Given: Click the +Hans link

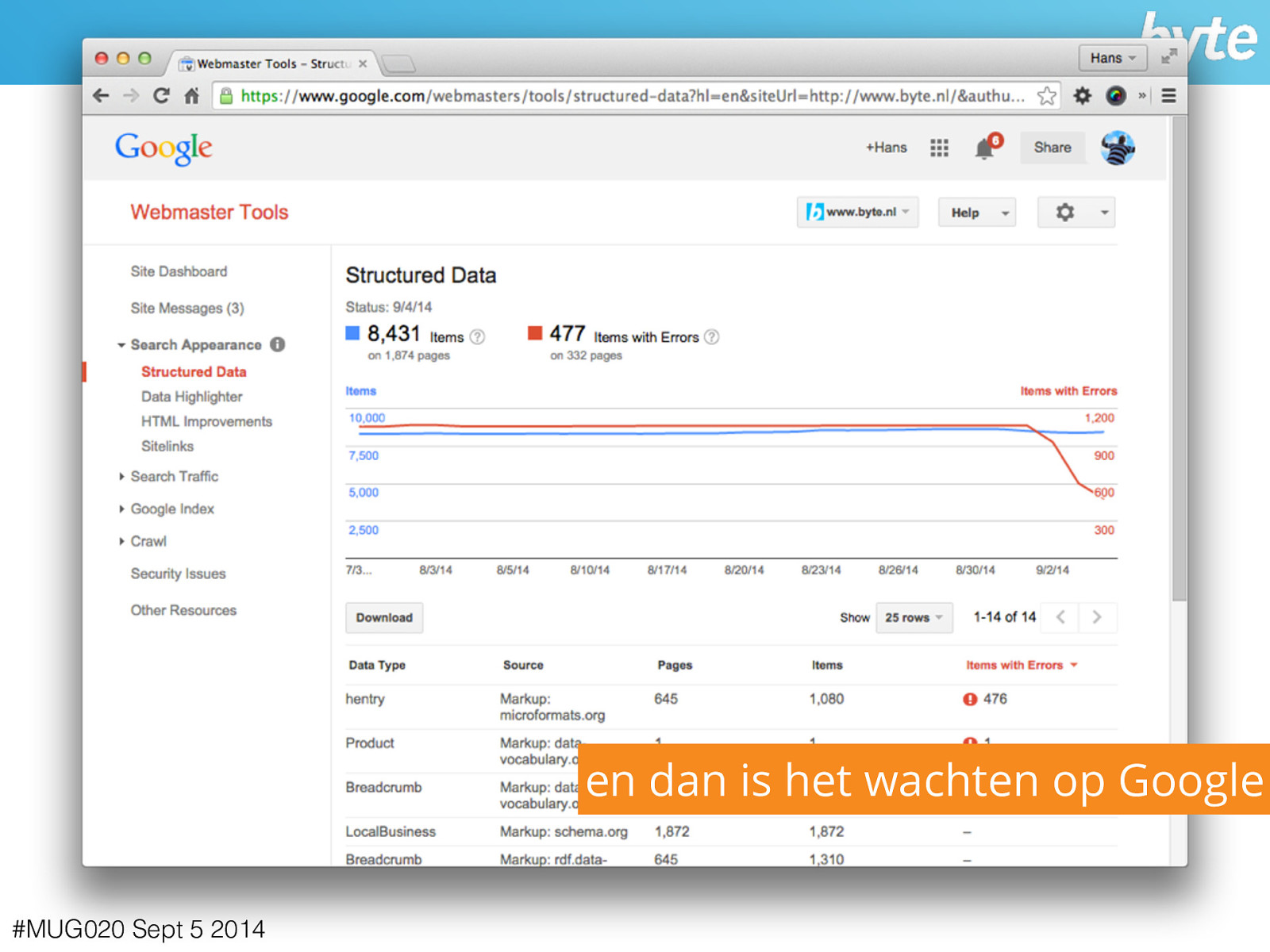Looking at the screenshot, I should pos(886,148).
